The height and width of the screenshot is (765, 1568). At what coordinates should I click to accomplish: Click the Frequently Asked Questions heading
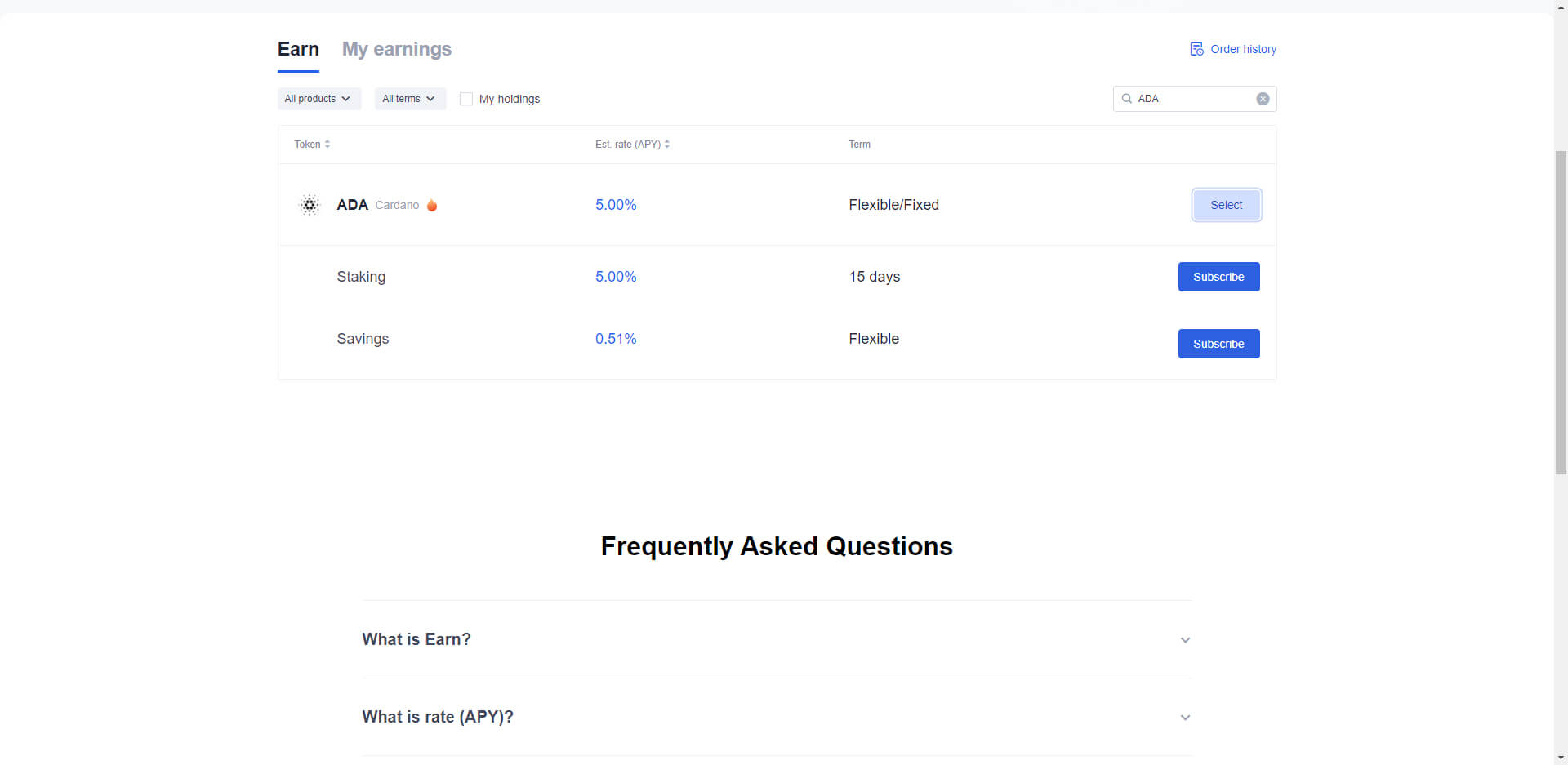(x=777, y=546)
